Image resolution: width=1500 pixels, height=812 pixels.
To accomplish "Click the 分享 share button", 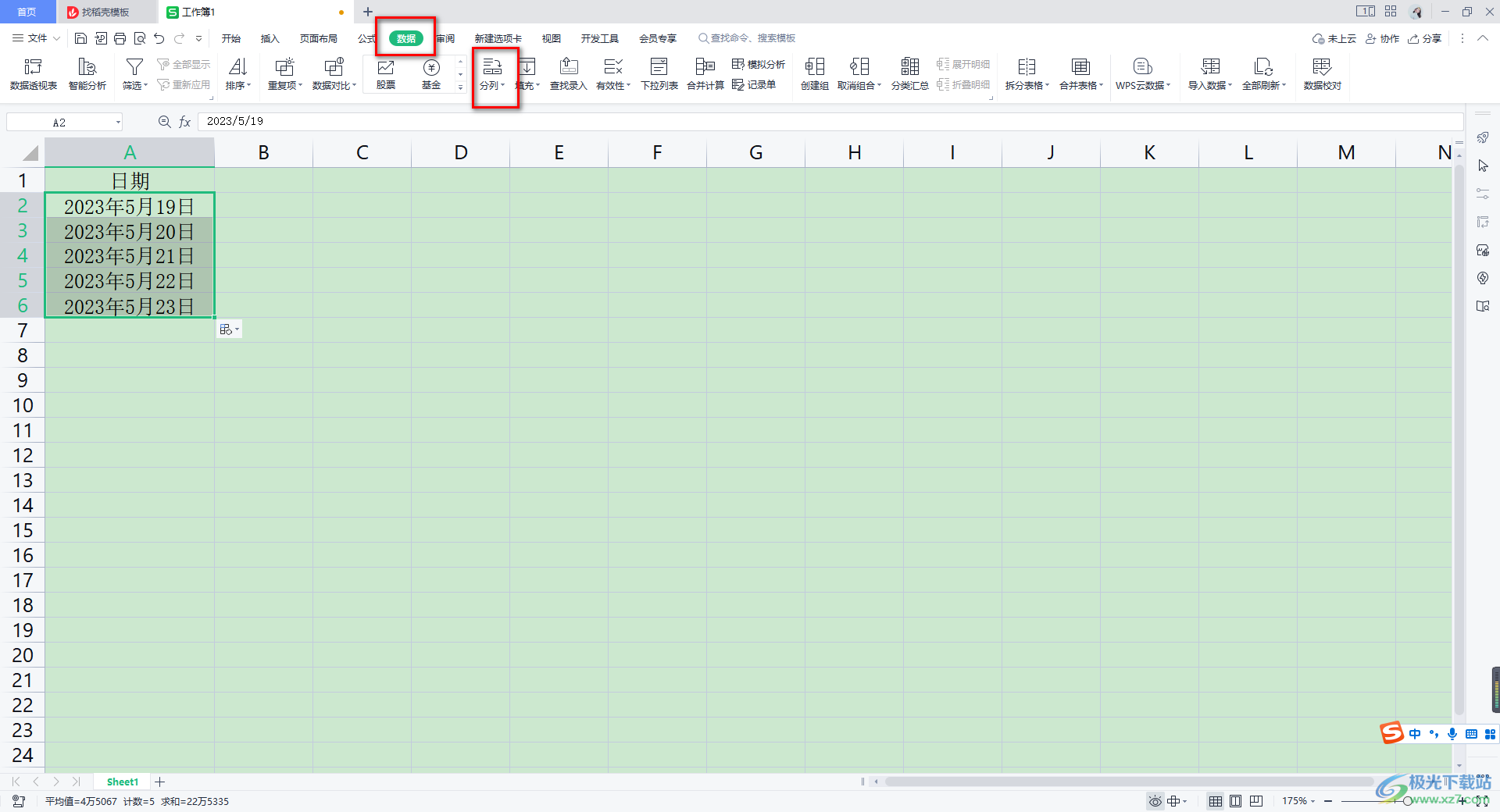I will [1425, 38].
